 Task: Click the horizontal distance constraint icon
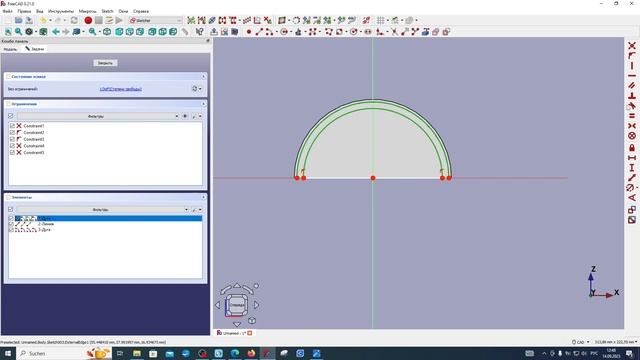pos(632,158)
